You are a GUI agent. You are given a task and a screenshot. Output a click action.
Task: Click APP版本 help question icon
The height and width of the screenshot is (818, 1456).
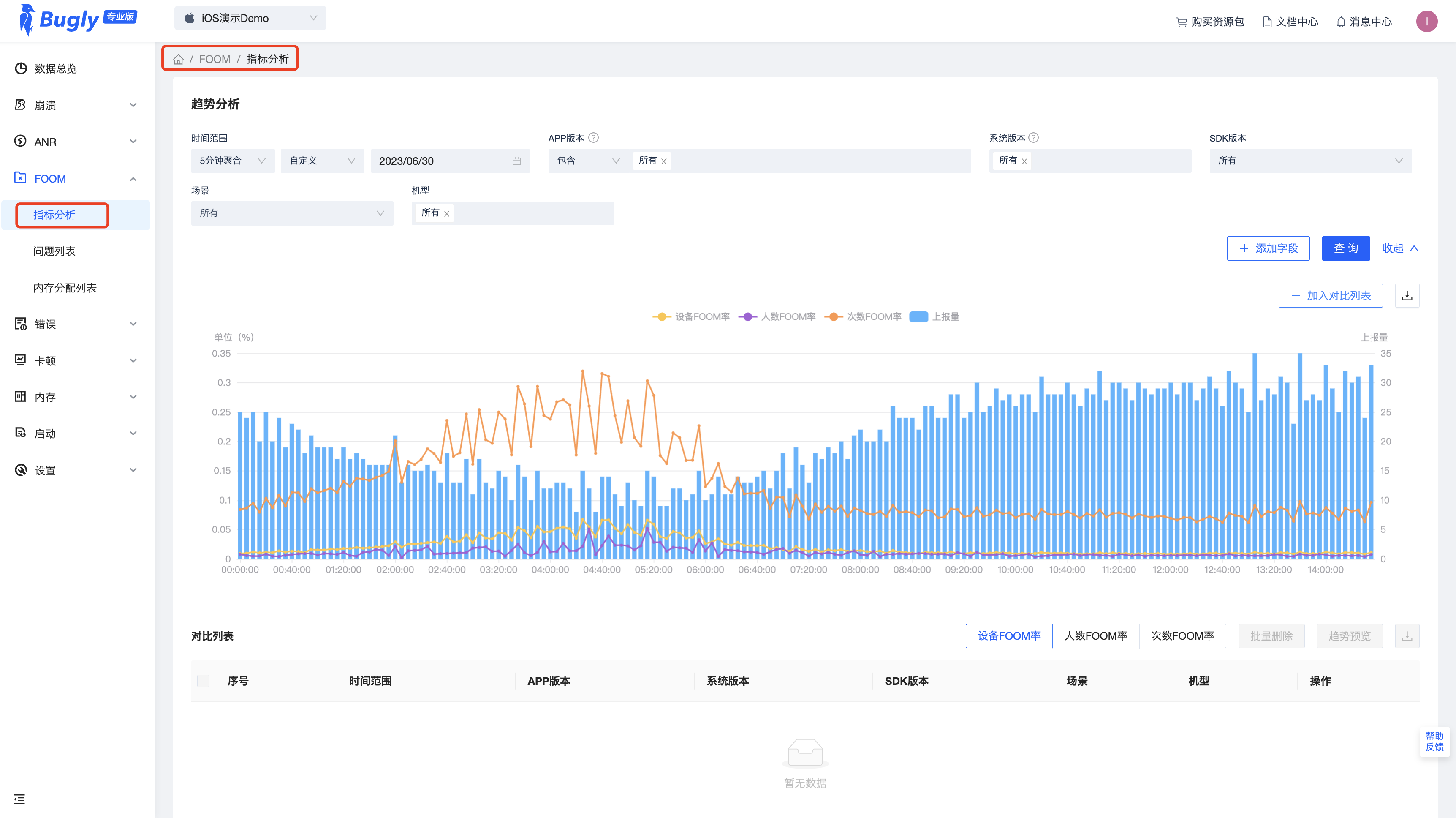(x=593, y=137)
